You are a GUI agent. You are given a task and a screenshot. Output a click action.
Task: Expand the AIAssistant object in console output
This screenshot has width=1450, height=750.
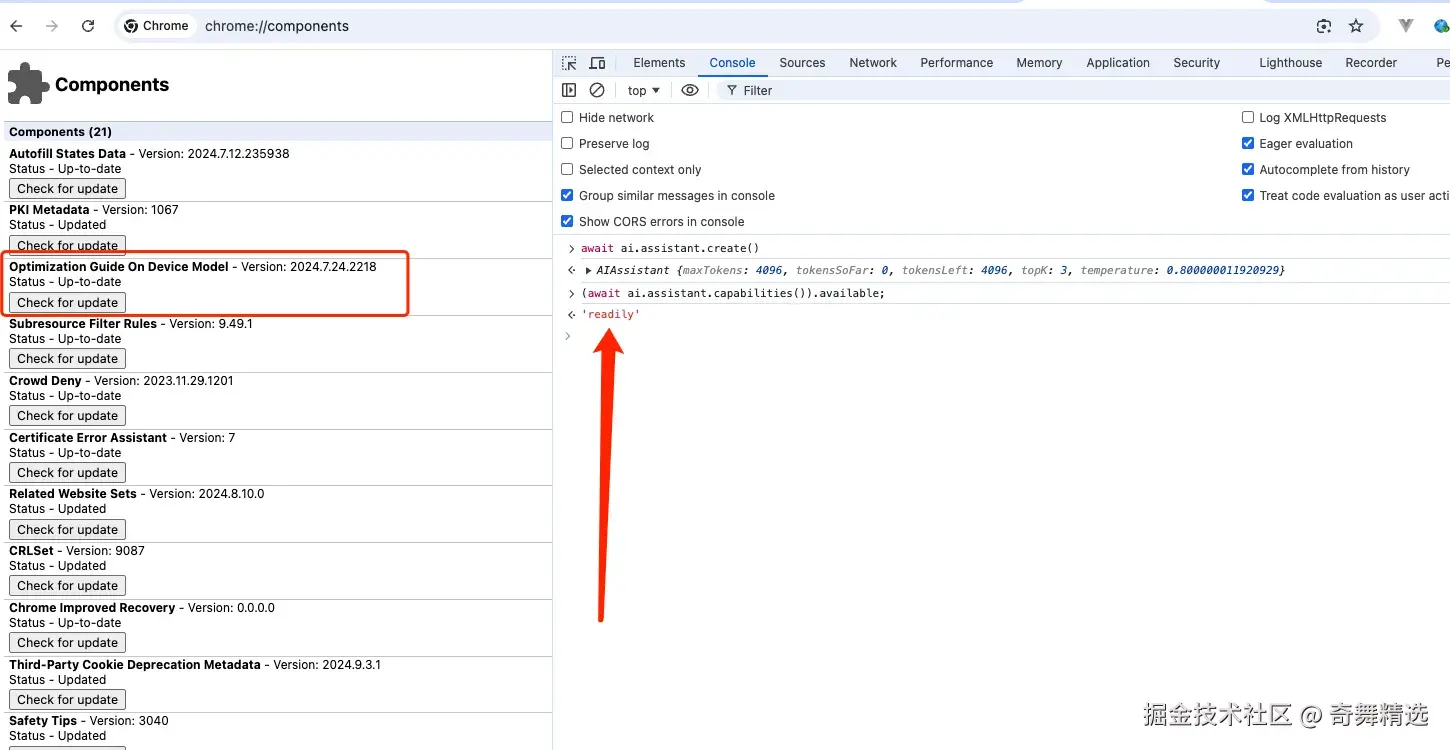pos(588,270)
